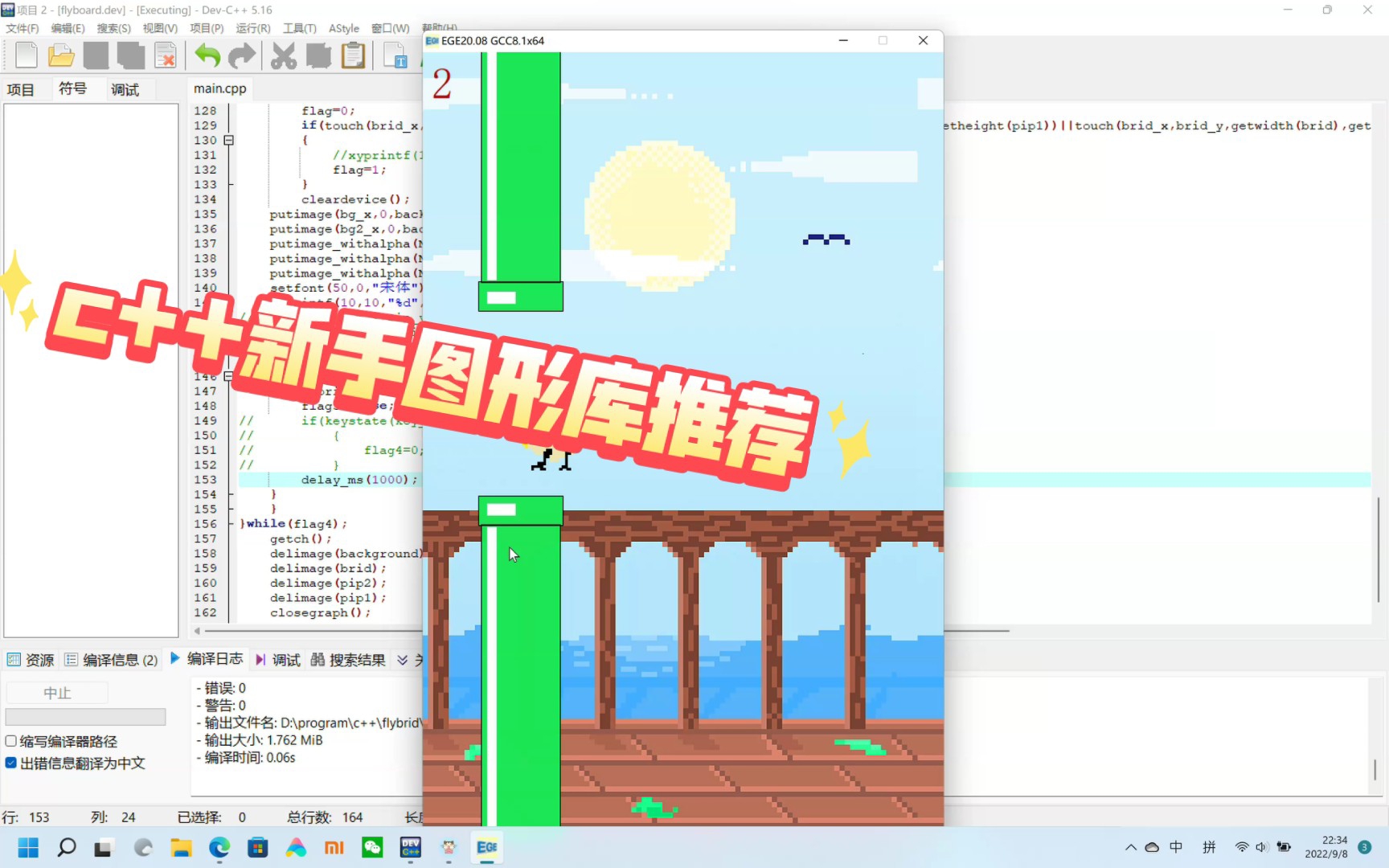Switch to the 调试 side tab
Screen dimensions: 1389x868
click(125, 89)
